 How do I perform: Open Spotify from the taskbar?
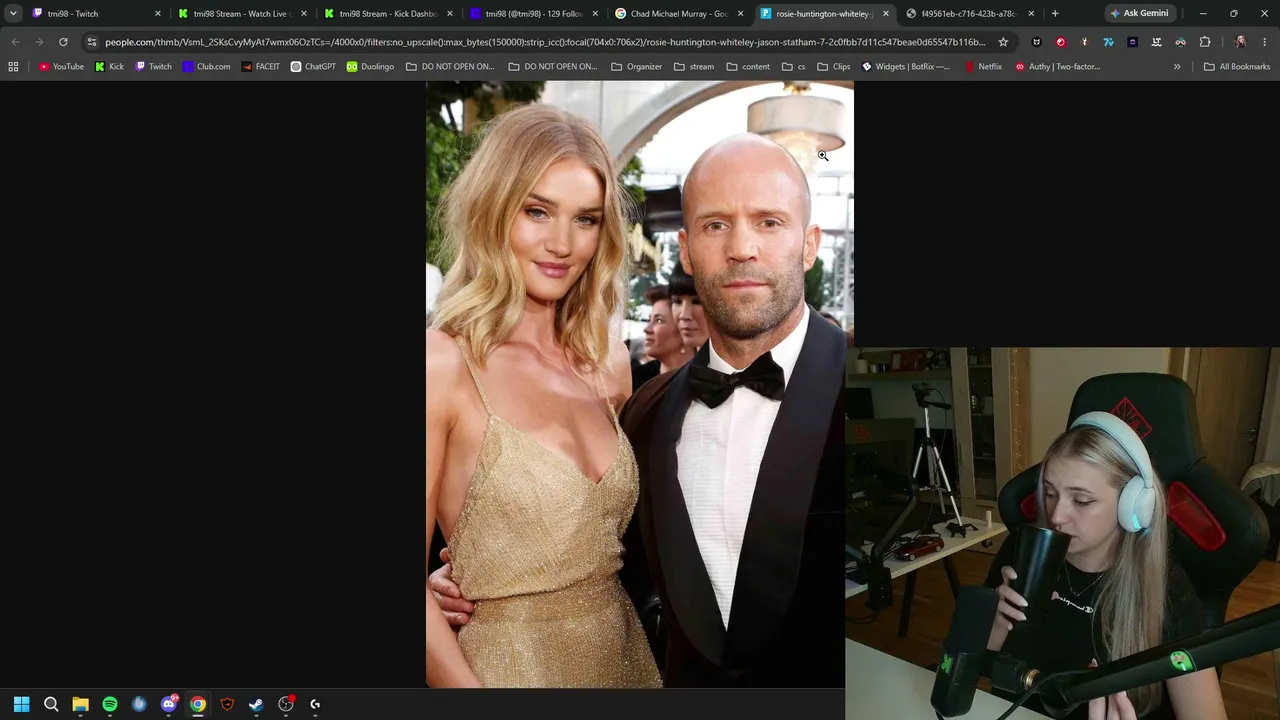tap(110, 704)
